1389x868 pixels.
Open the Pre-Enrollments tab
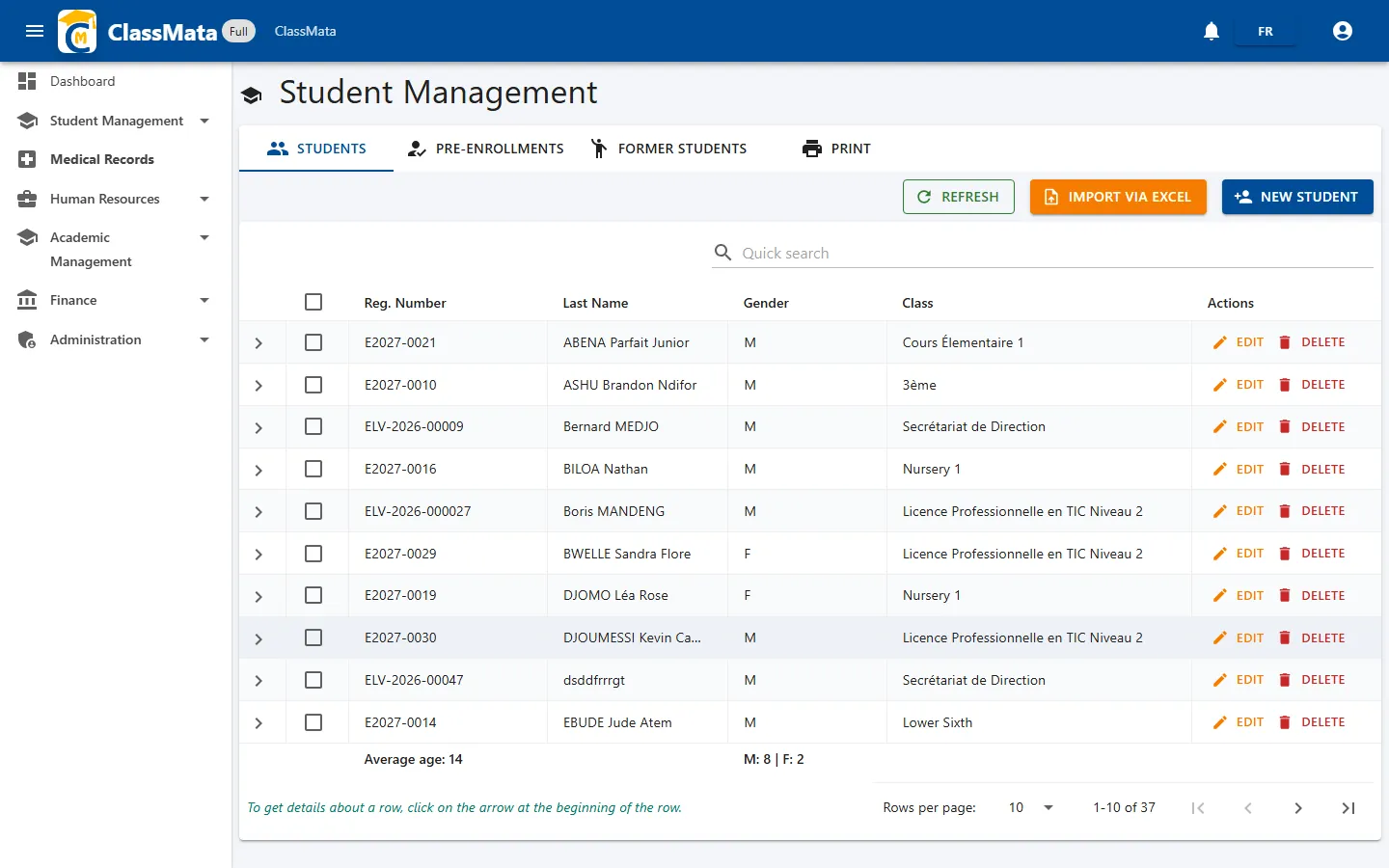[485, 149]
